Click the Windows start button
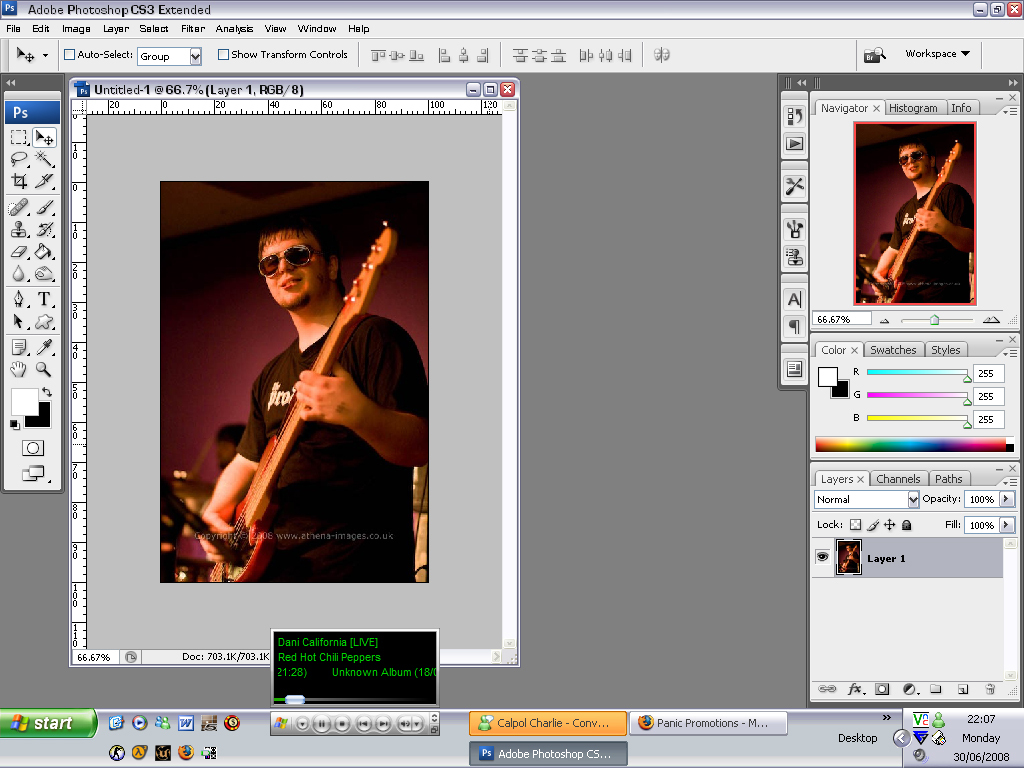 coord(47,723)
